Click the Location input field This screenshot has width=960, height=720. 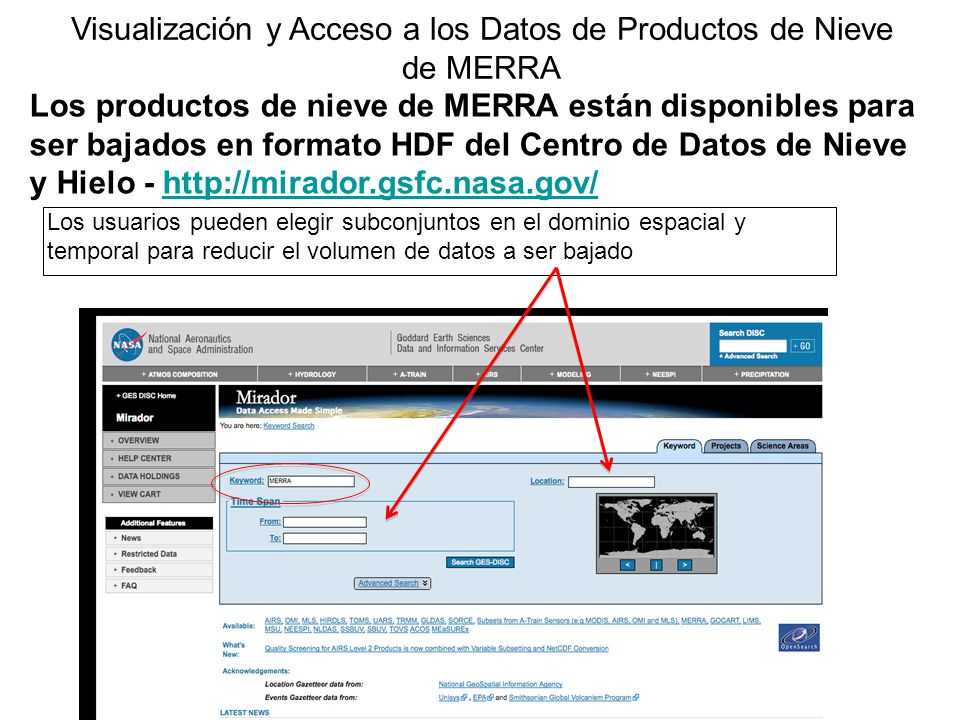[x=611, y=482]
